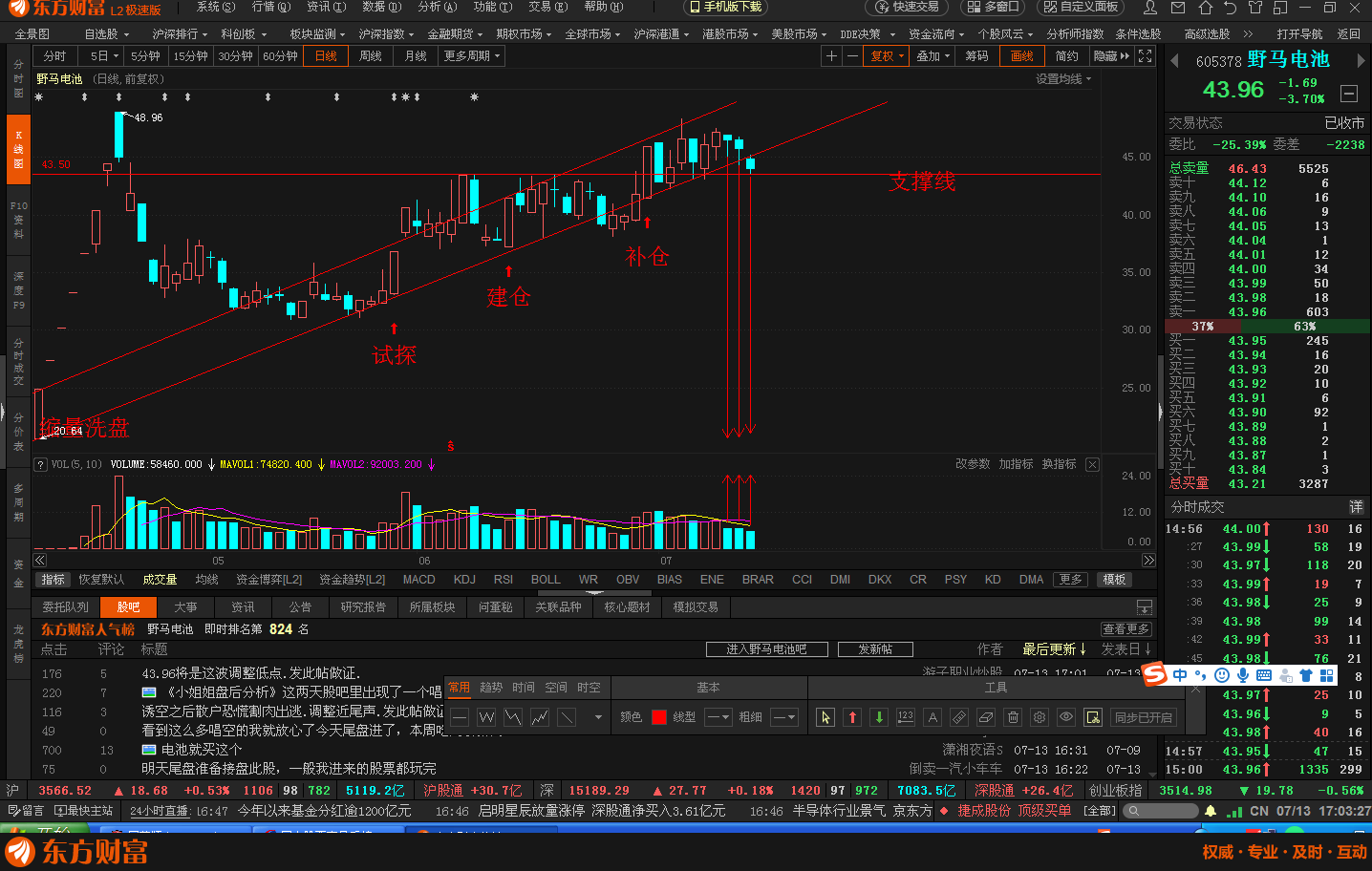The width and height of the screenshot is (1372, 871).
Task: Click the bottom search input field
Action: click(1159, 811)
